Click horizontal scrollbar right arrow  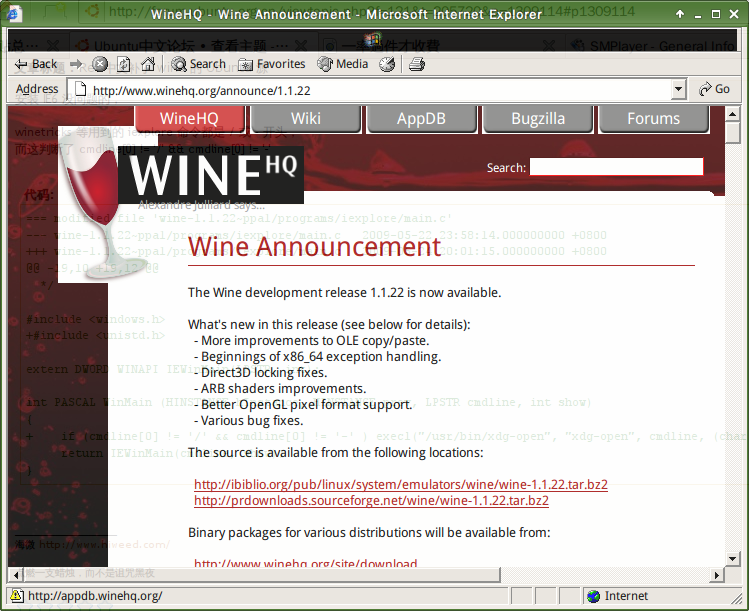(716, 575)
